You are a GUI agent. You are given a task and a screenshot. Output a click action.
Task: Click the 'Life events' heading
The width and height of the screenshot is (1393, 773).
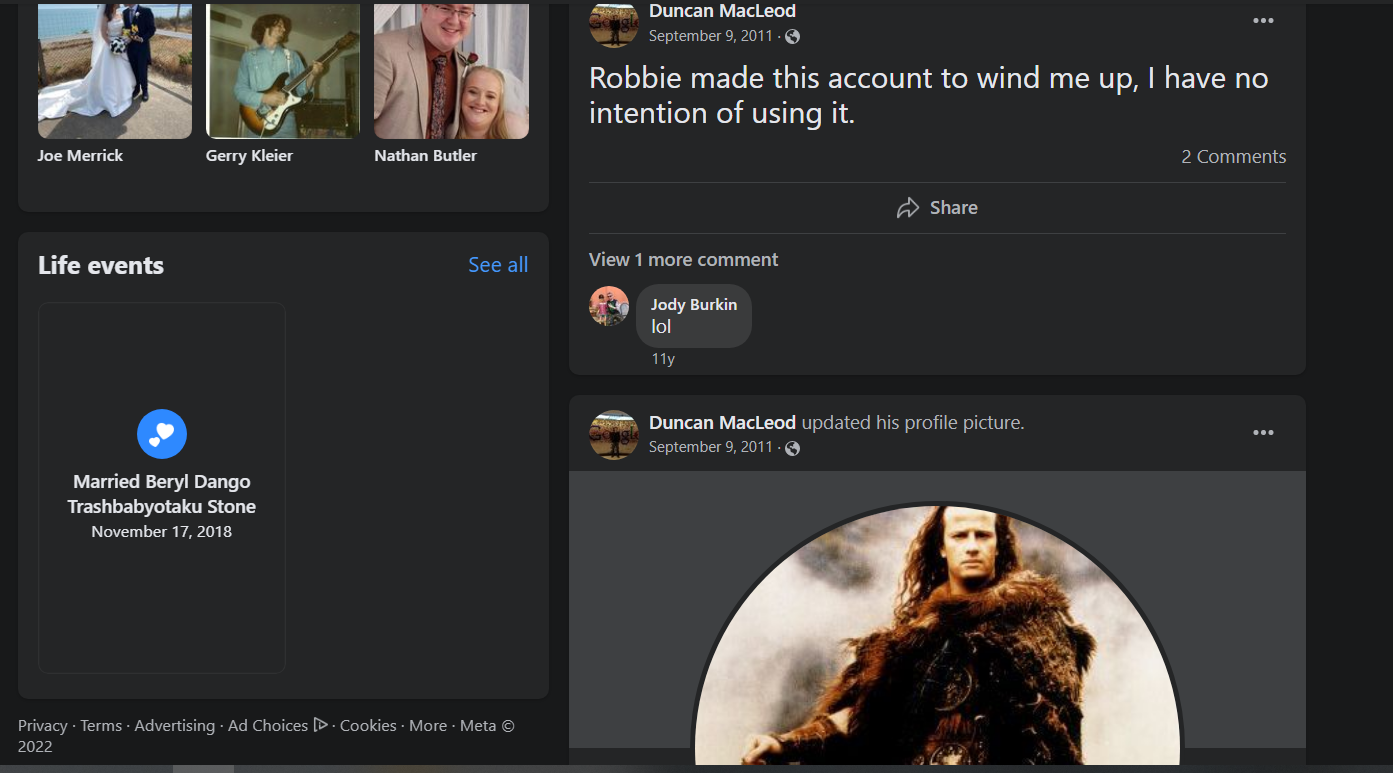(101, 265)
